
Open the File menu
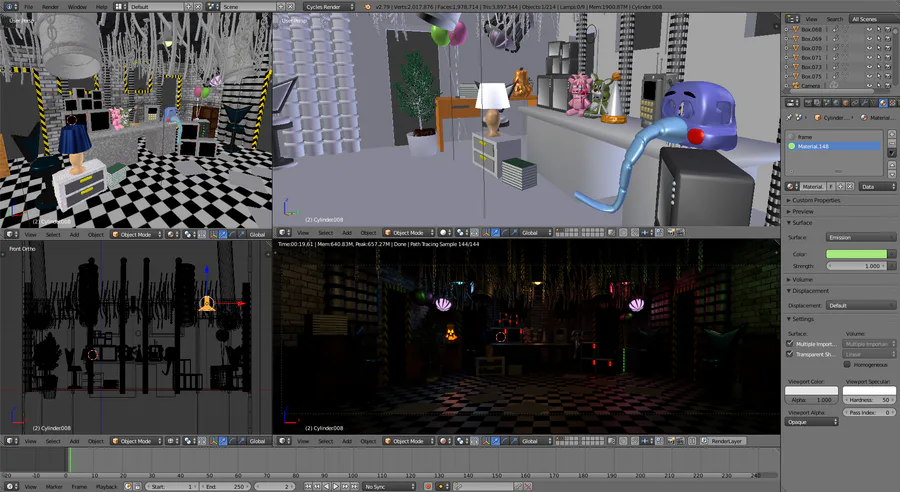[29, 7]
